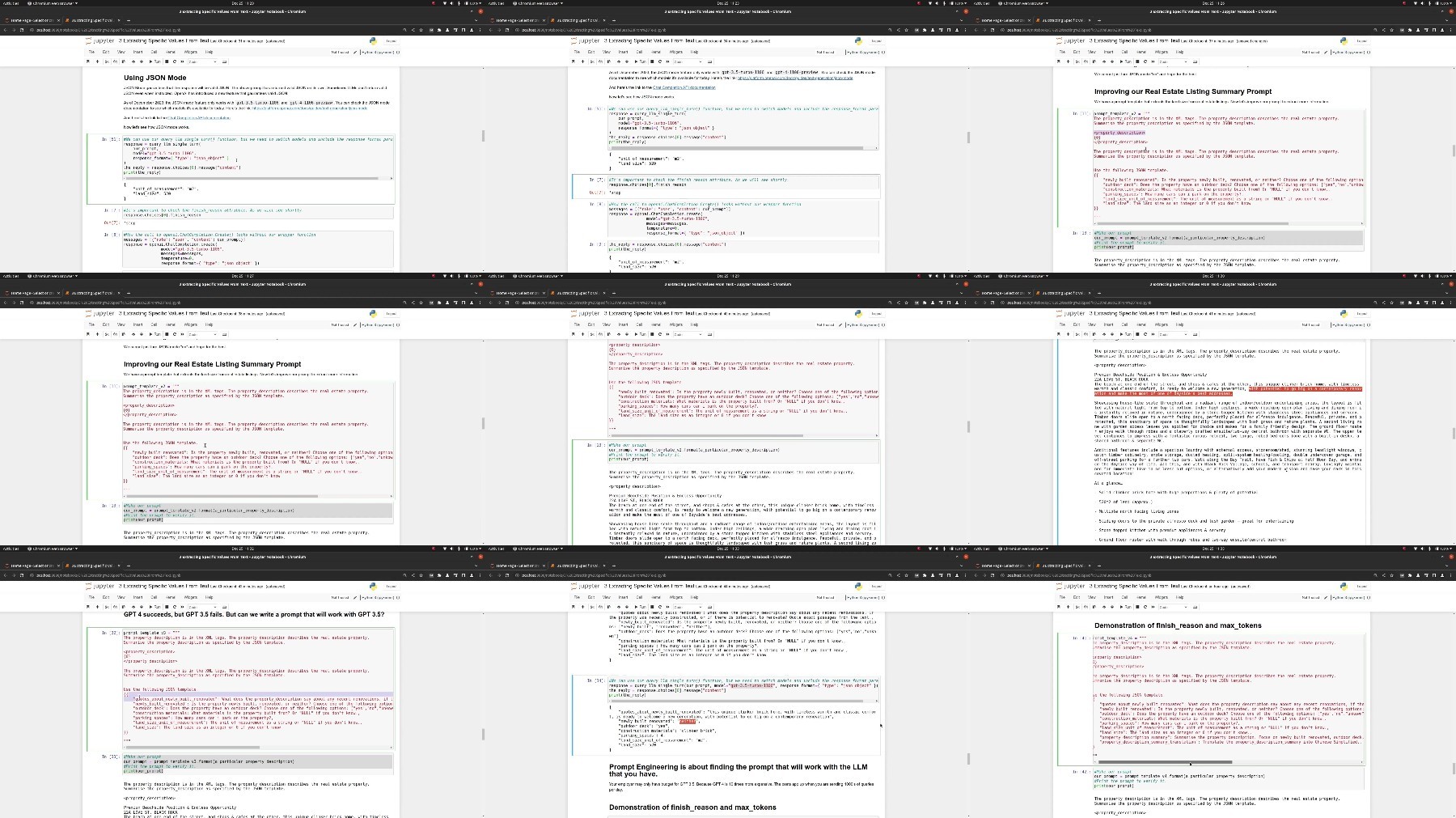Click Activities in the 'Using JSON Mode' frame
Screen dimensions: 1456x818
point(11,3)
